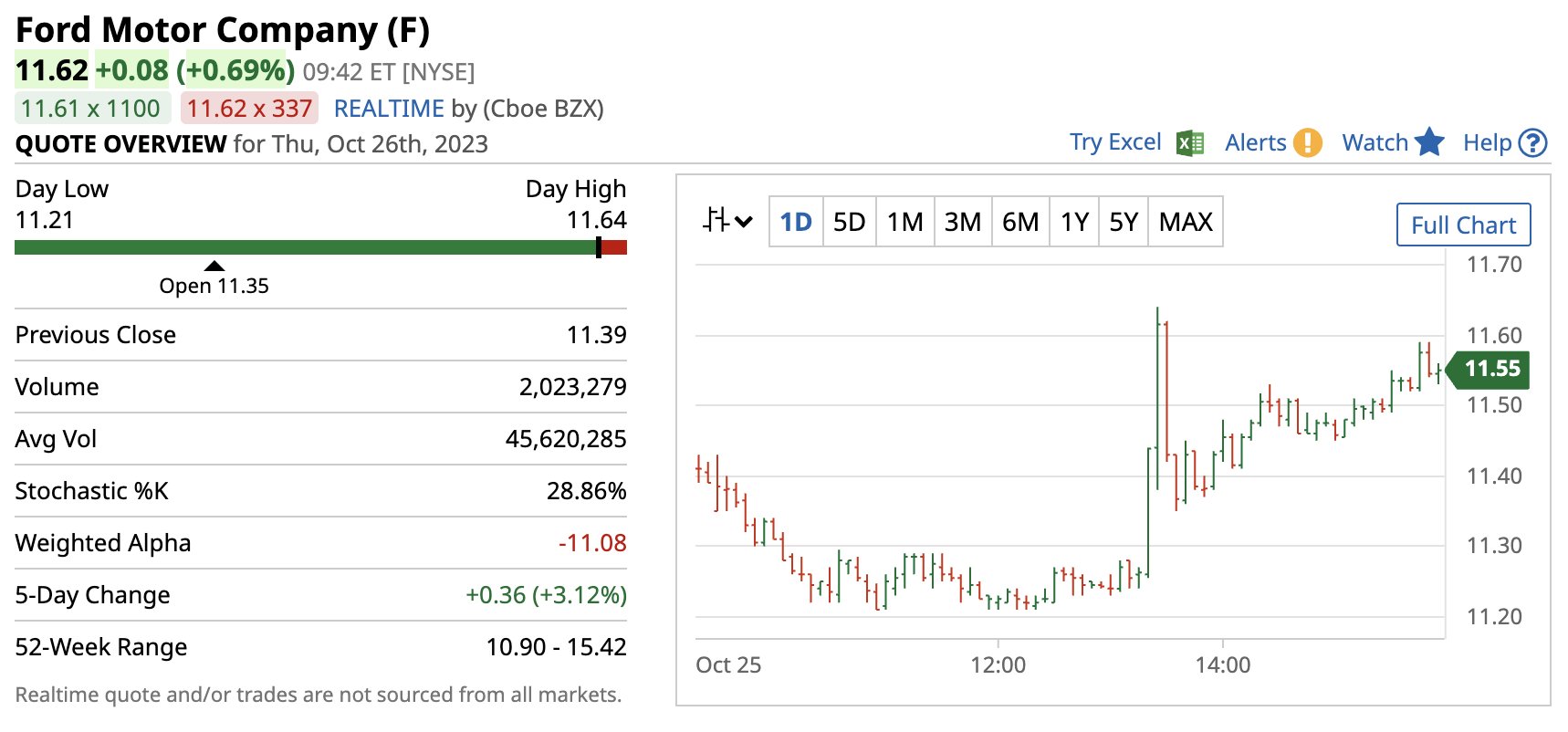Click the realtime quote disclaimer text
This screenshot has height=732, width=1568.
coord(319,695)
